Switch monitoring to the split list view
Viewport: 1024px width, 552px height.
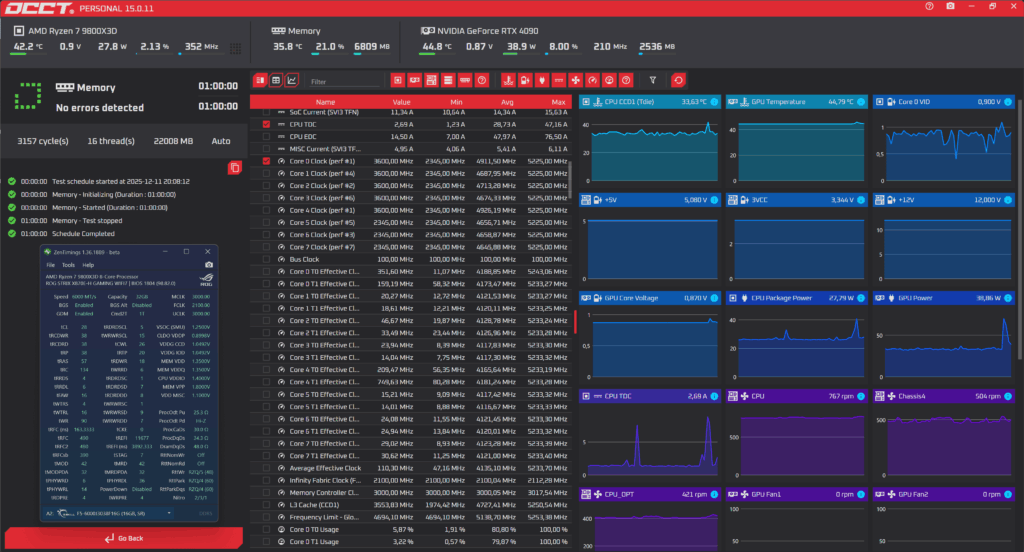260,80
